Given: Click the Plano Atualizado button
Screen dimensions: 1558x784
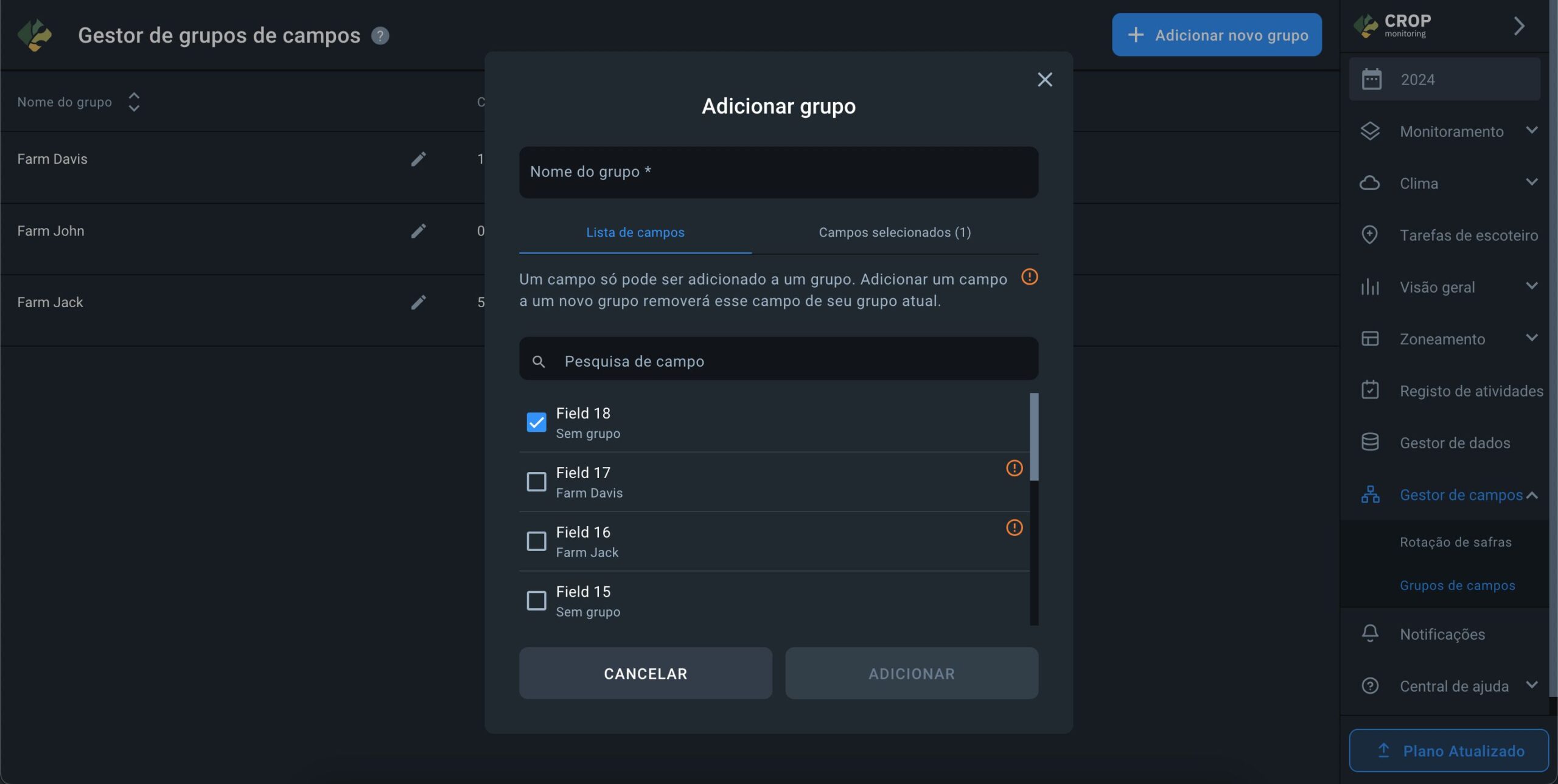Looking at the screenshot, I should pos(1448,751).
